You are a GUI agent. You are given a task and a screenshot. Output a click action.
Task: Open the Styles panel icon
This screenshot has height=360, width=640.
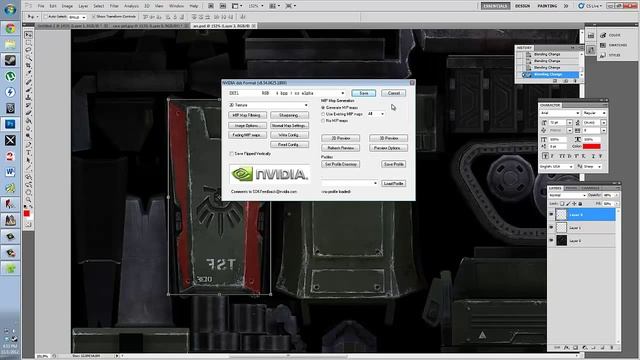pyautogui.click(x=603, y=55)
